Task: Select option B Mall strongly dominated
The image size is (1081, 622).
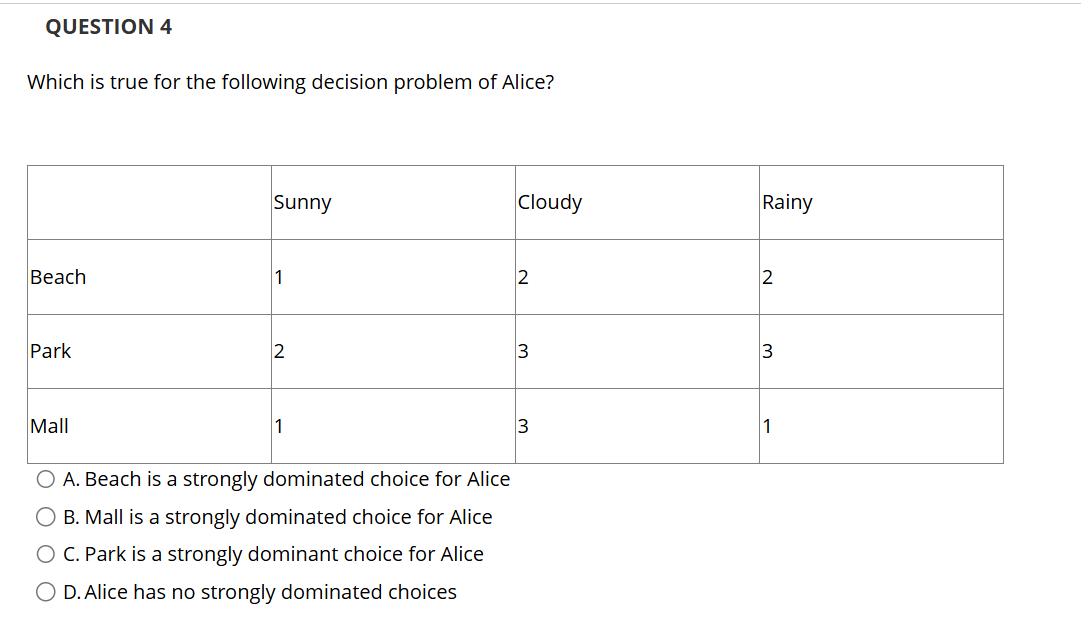Action: (x=46, y=517)
